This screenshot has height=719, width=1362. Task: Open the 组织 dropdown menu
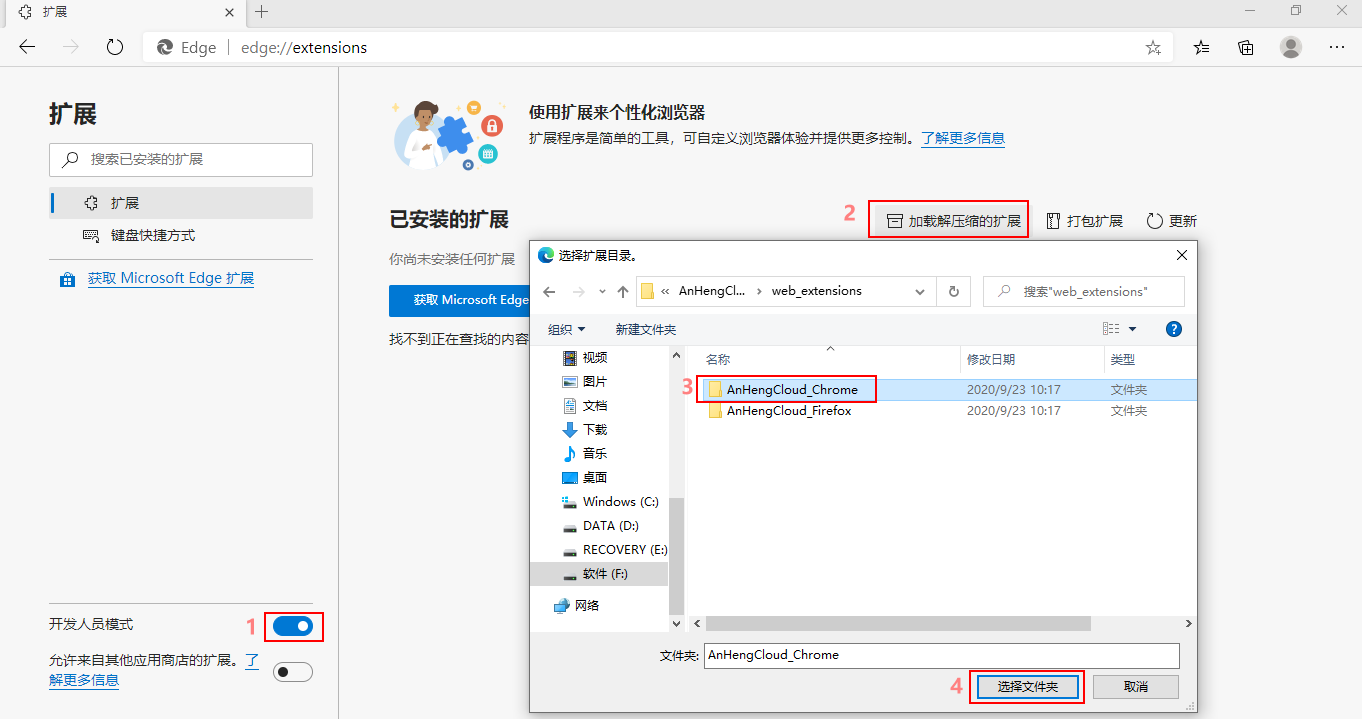(x=566, y=329)
